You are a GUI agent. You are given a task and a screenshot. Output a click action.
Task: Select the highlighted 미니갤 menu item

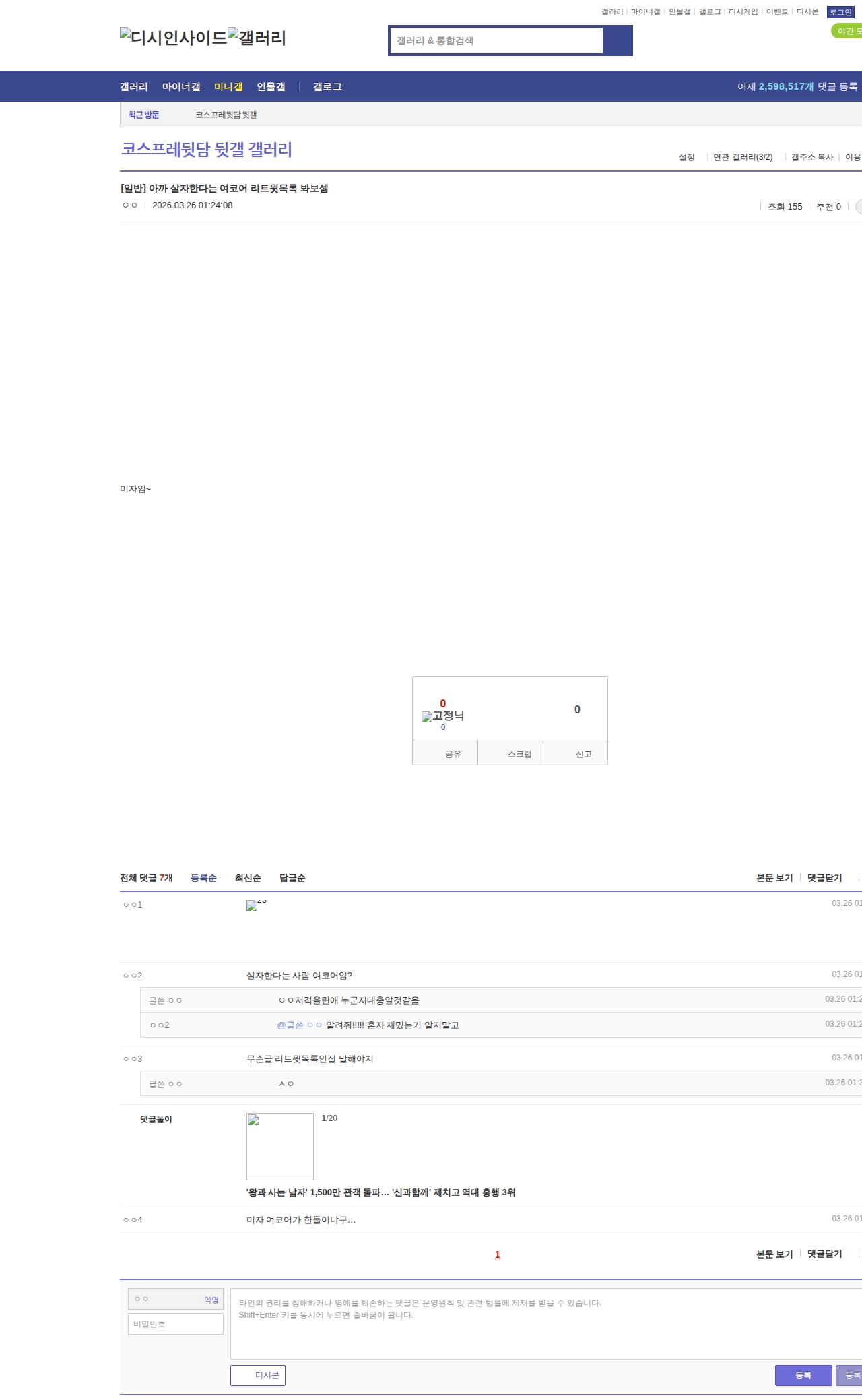tap(228, 87)
